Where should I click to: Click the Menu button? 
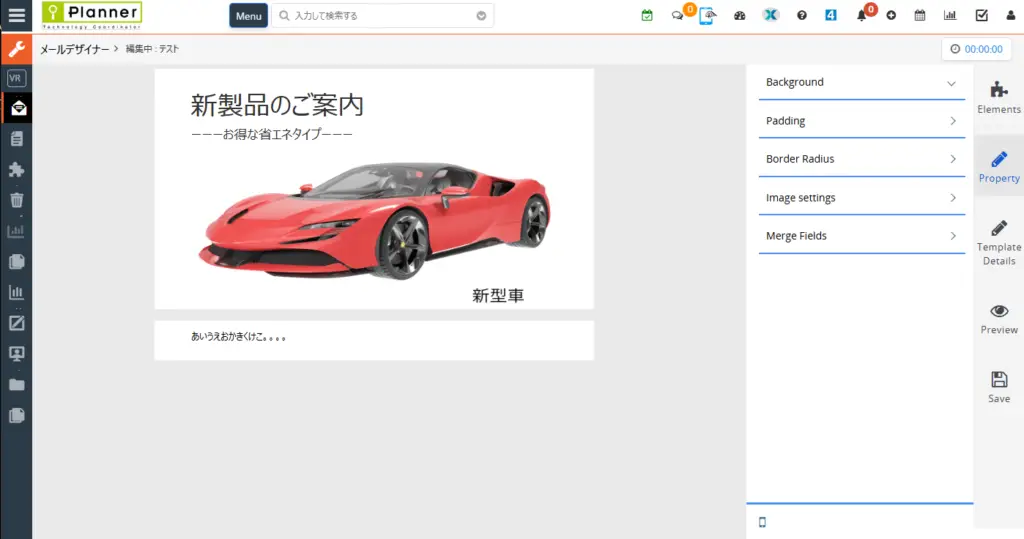(x=249, y=16)
